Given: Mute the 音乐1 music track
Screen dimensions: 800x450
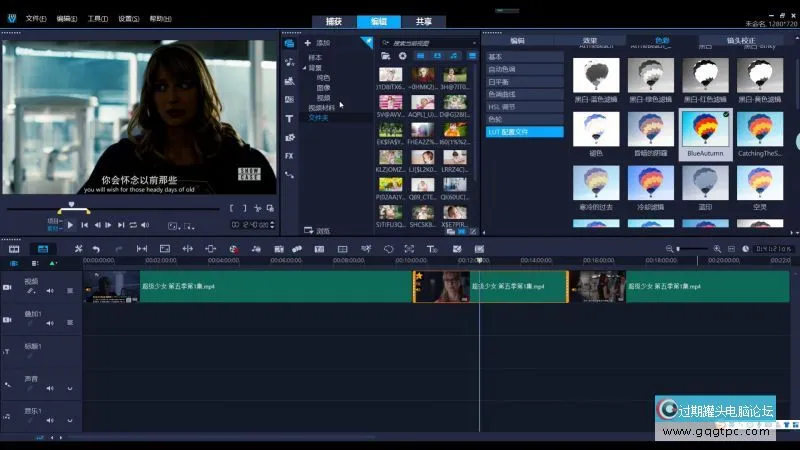Looking at the screenshot, I should (50, 420).
